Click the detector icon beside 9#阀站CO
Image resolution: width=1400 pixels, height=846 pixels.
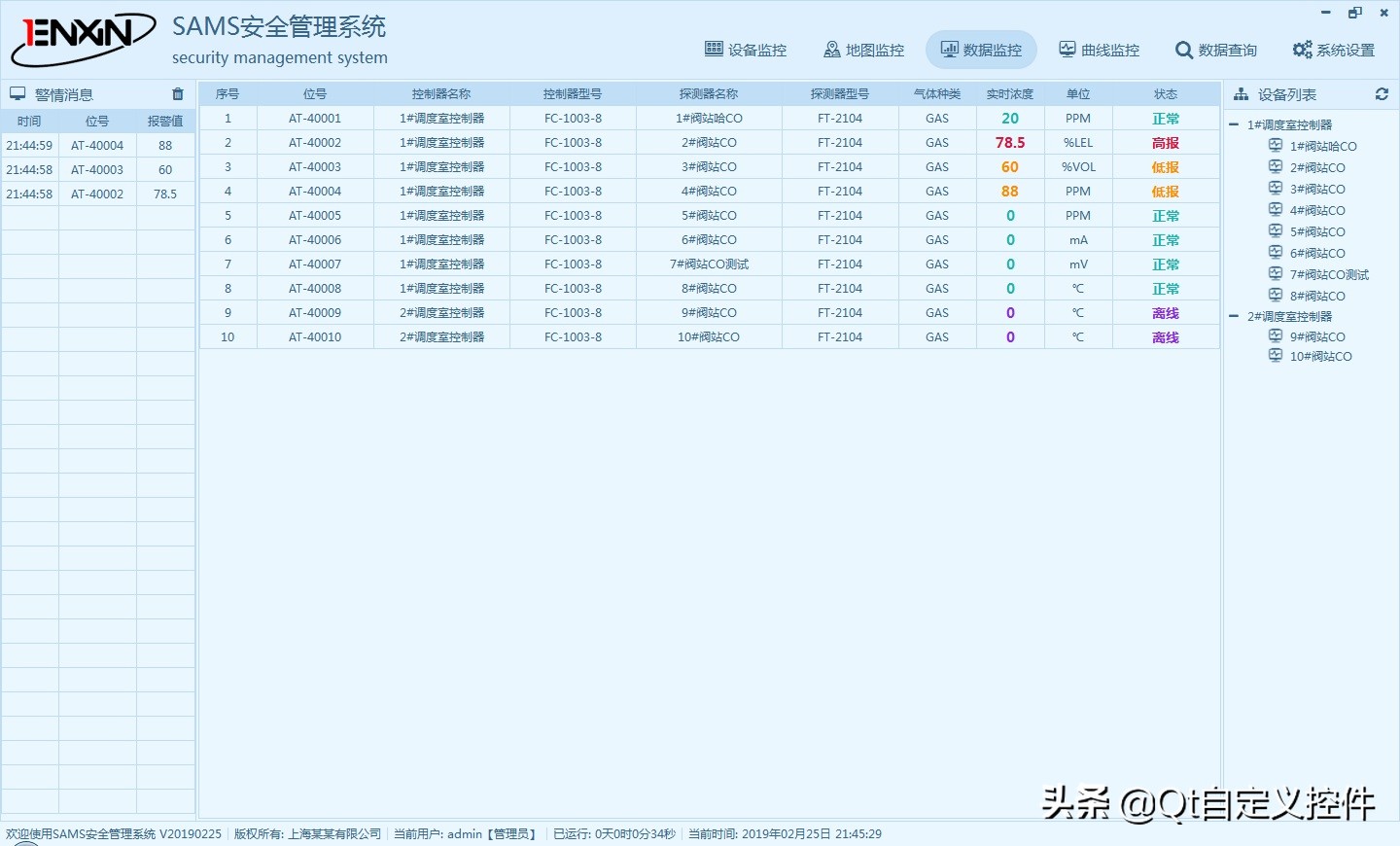coord(1275,336)
